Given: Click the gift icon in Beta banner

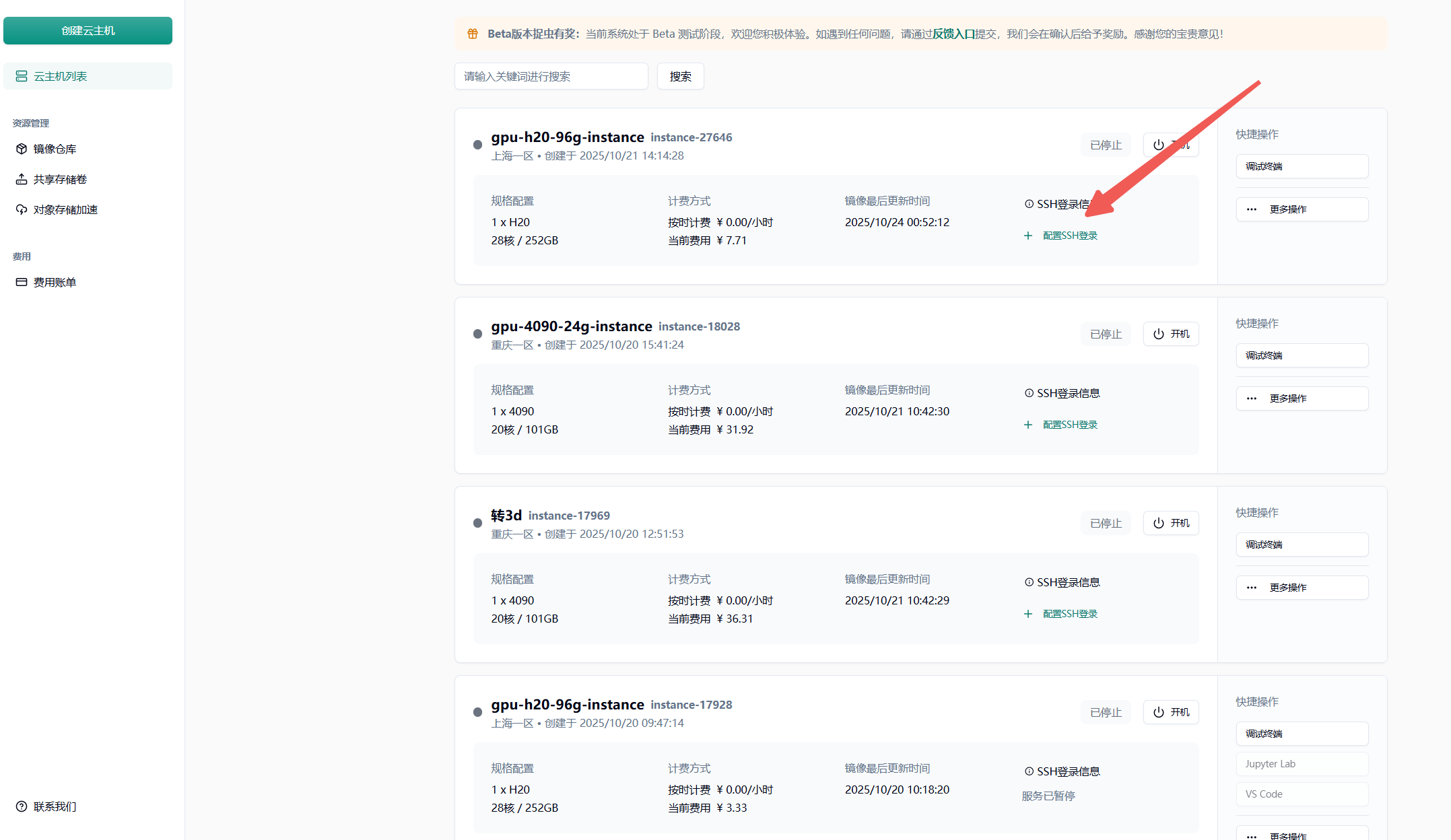Looking at the screenshot, I should (473, 34).
